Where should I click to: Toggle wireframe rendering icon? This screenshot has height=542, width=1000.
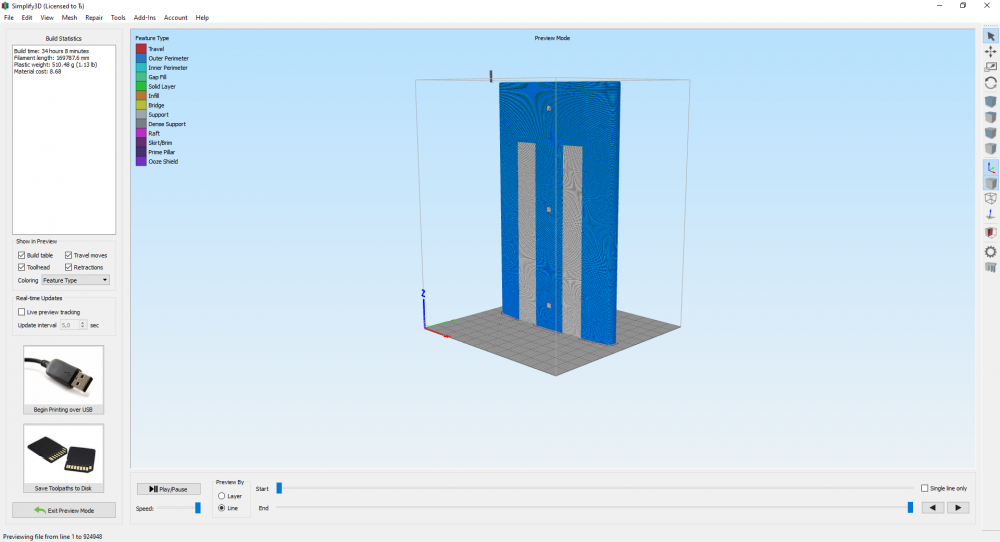[x=990, y=198]
